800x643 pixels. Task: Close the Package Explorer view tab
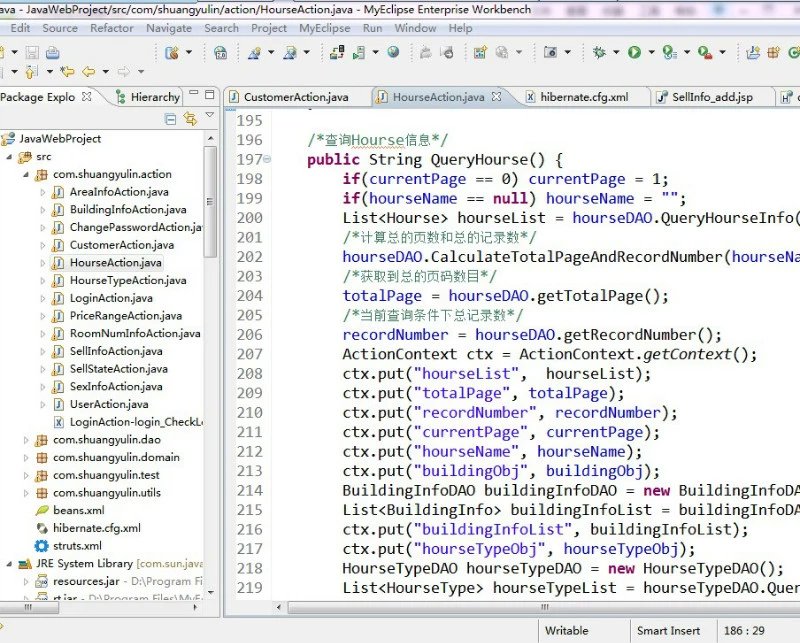click(87, 96)
